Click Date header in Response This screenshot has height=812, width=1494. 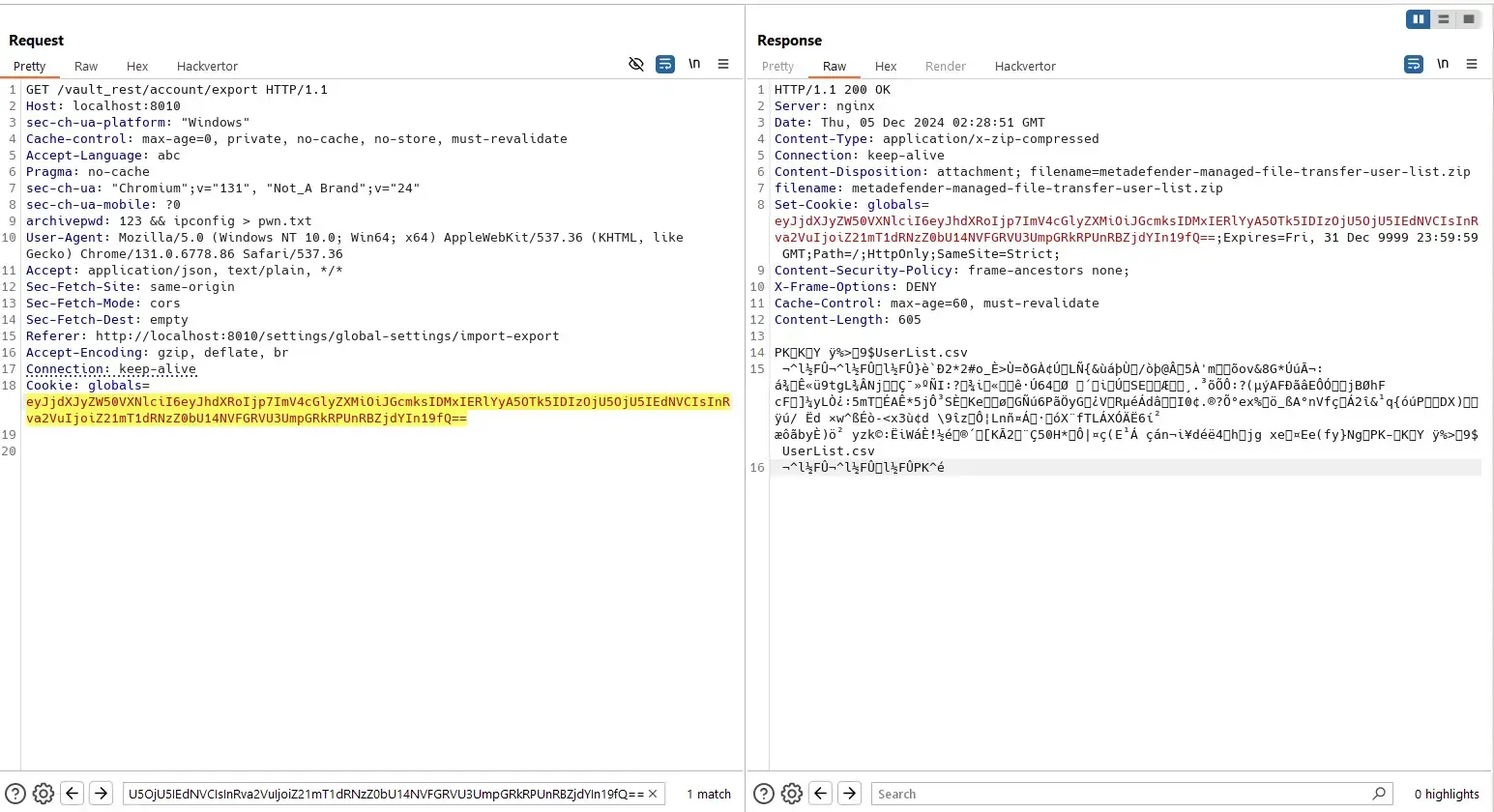pos(910,123)
